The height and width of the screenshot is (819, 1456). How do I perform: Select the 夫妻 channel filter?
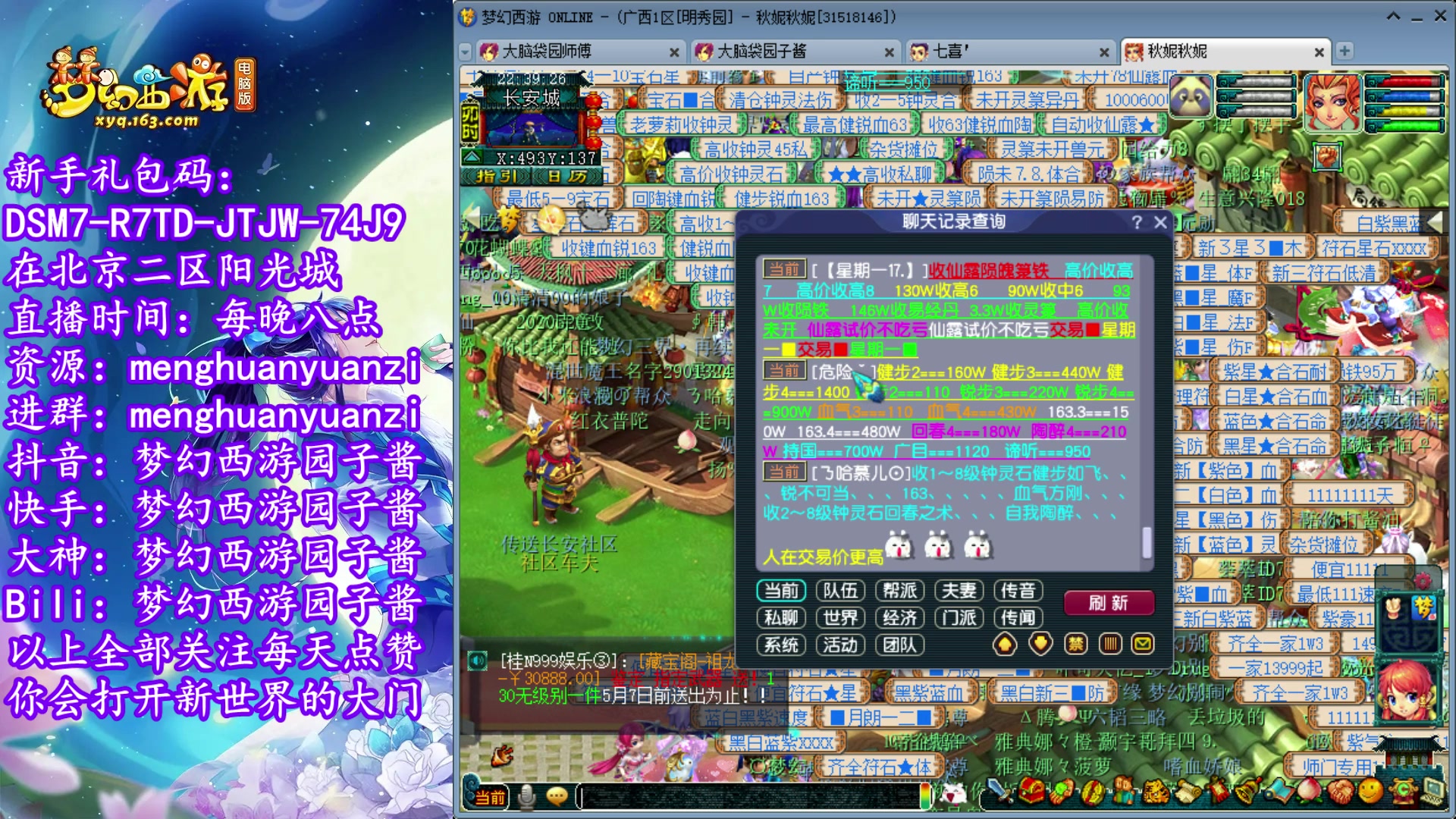(959, 591)
